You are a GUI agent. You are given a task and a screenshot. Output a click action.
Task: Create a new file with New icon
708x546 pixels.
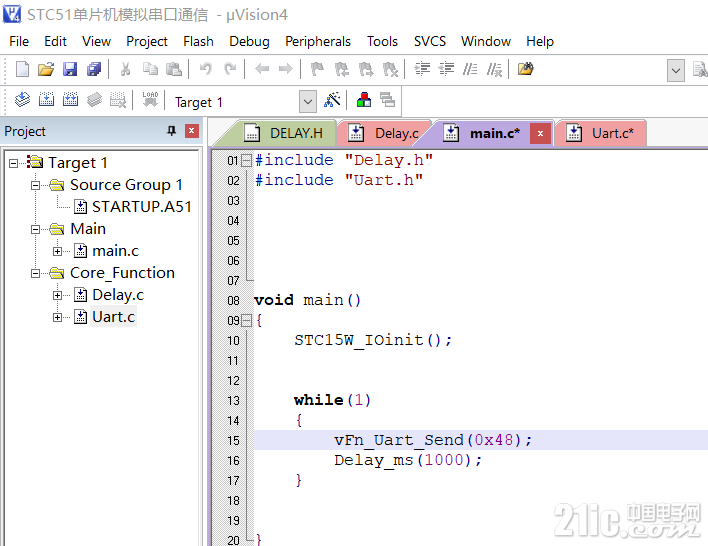click(x=22, y=69)
